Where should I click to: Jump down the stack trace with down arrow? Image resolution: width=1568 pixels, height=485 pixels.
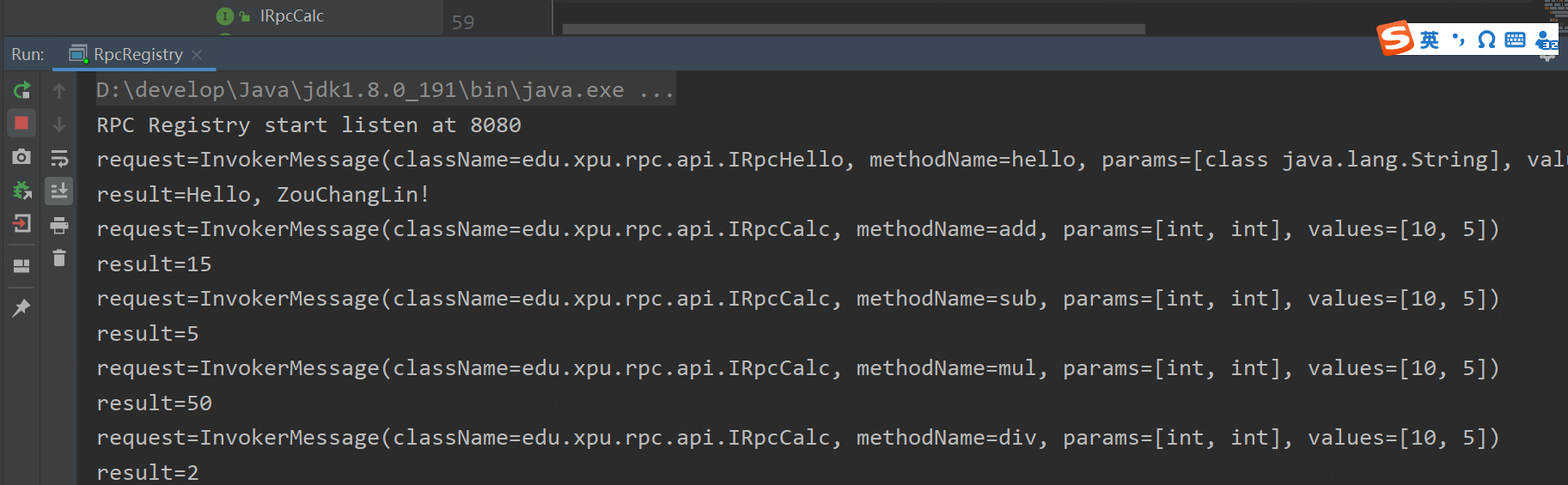tap(59, 124)
